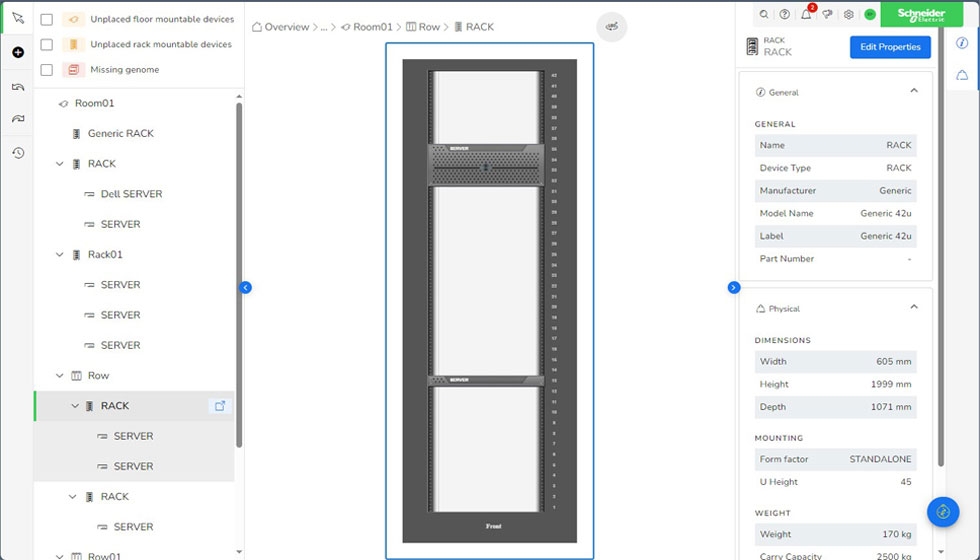Click the help question mark icon
Screen dimensions: 980x560
pos(784,15)
